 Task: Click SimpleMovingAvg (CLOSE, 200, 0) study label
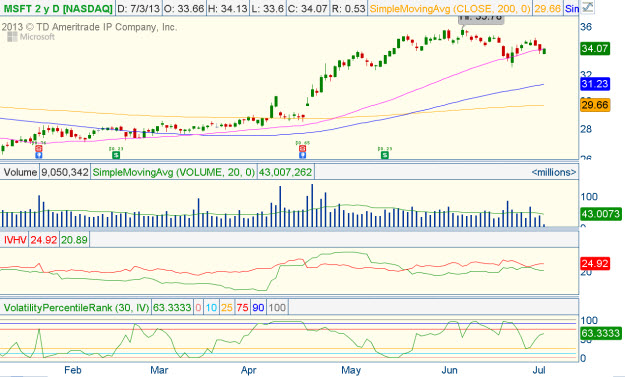point(450,8)
